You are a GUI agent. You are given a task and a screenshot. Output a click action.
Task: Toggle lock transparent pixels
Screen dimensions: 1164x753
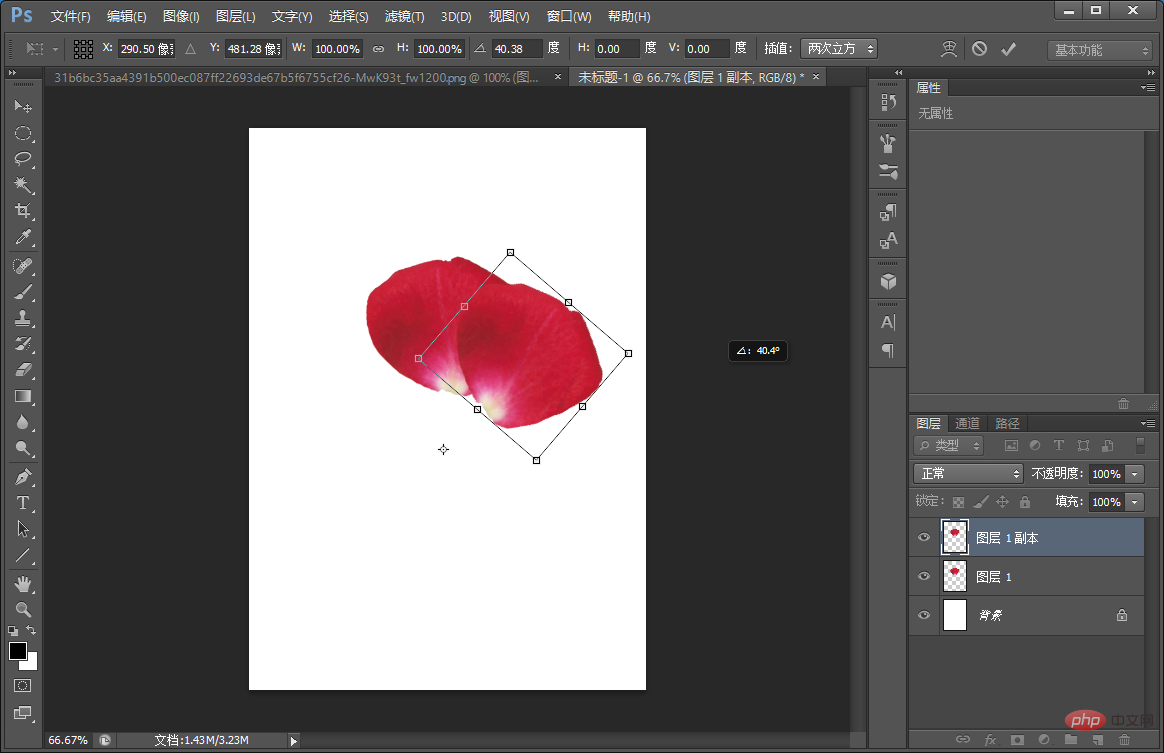[x=958, y=502]
